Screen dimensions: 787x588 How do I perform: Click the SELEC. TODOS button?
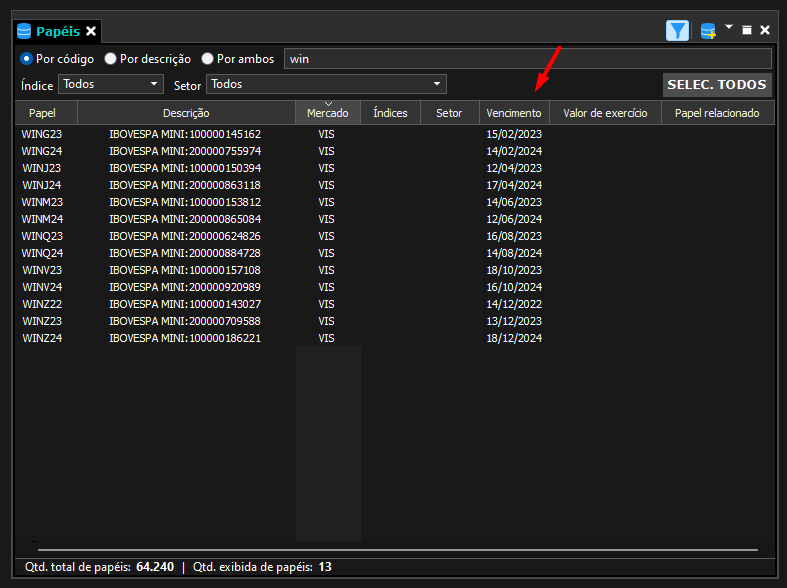click(717, 85)
